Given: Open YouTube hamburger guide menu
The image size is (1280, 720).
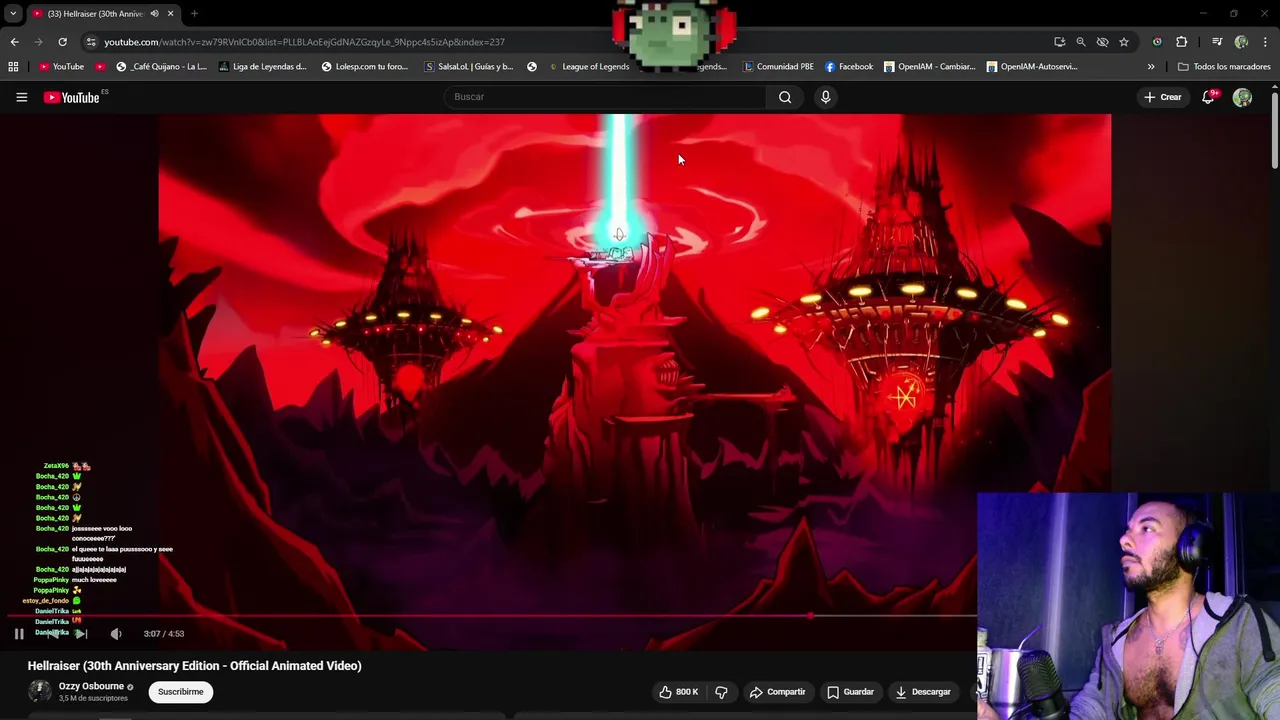Looking at the screenshot, I should [21, 97].
